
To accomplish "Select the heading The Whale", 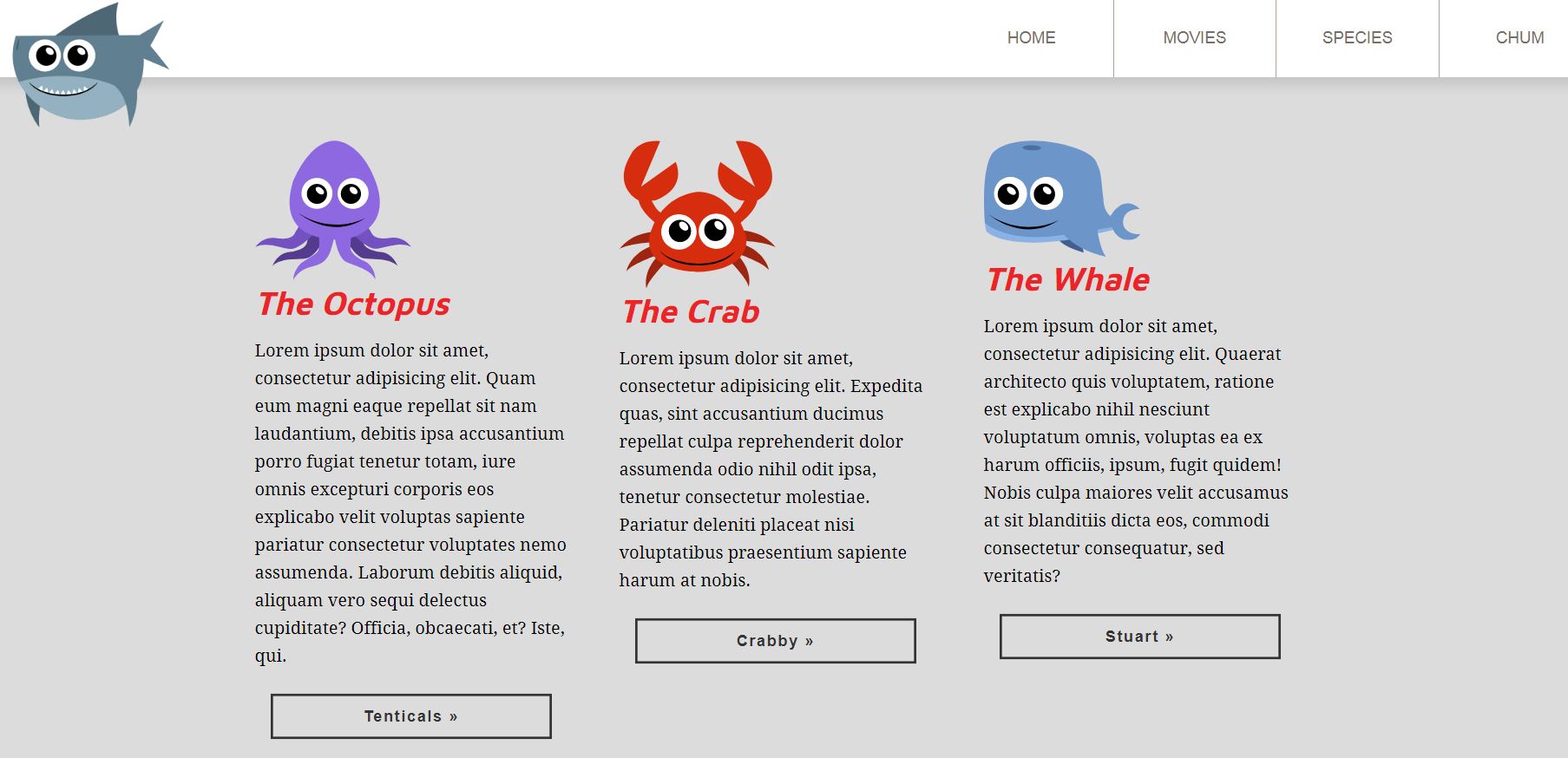I will point(1068,280).
